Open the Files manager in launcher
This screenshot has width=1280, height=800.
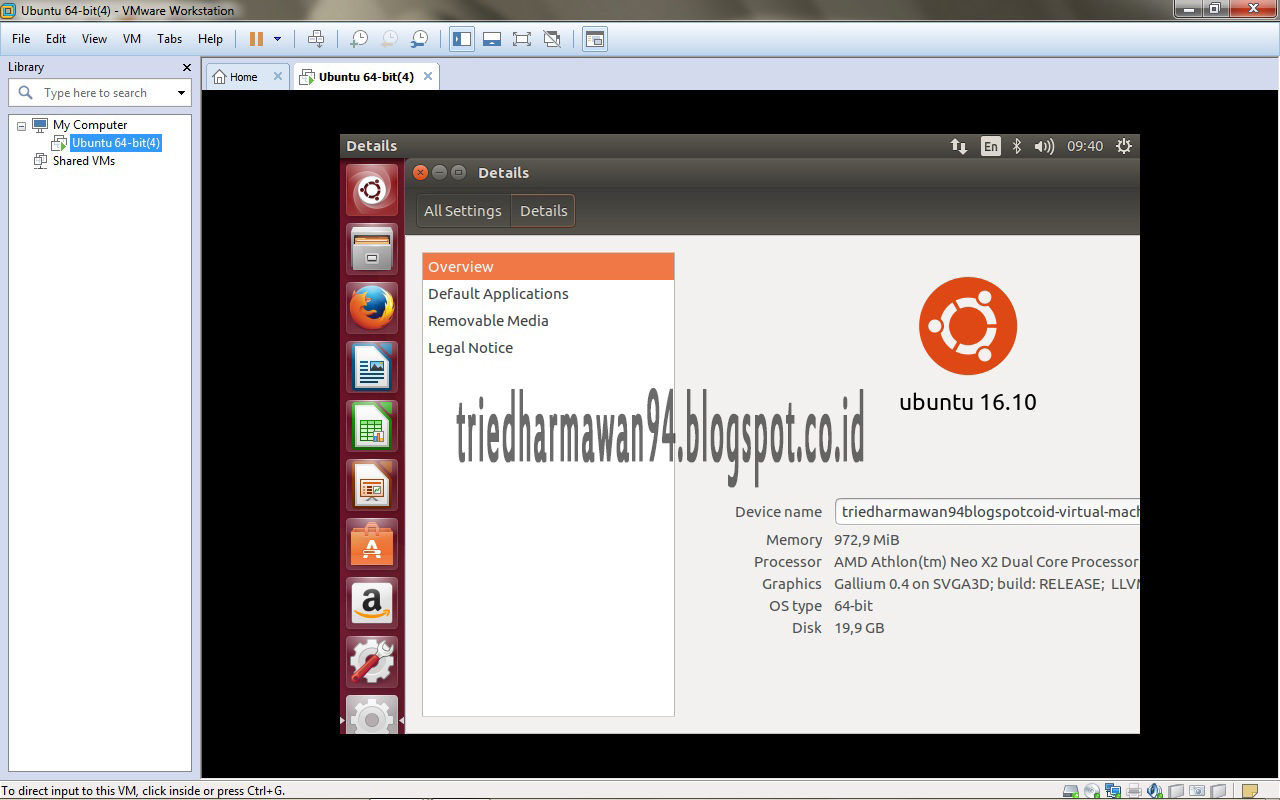pyautogui.click(x=372, y=249)
